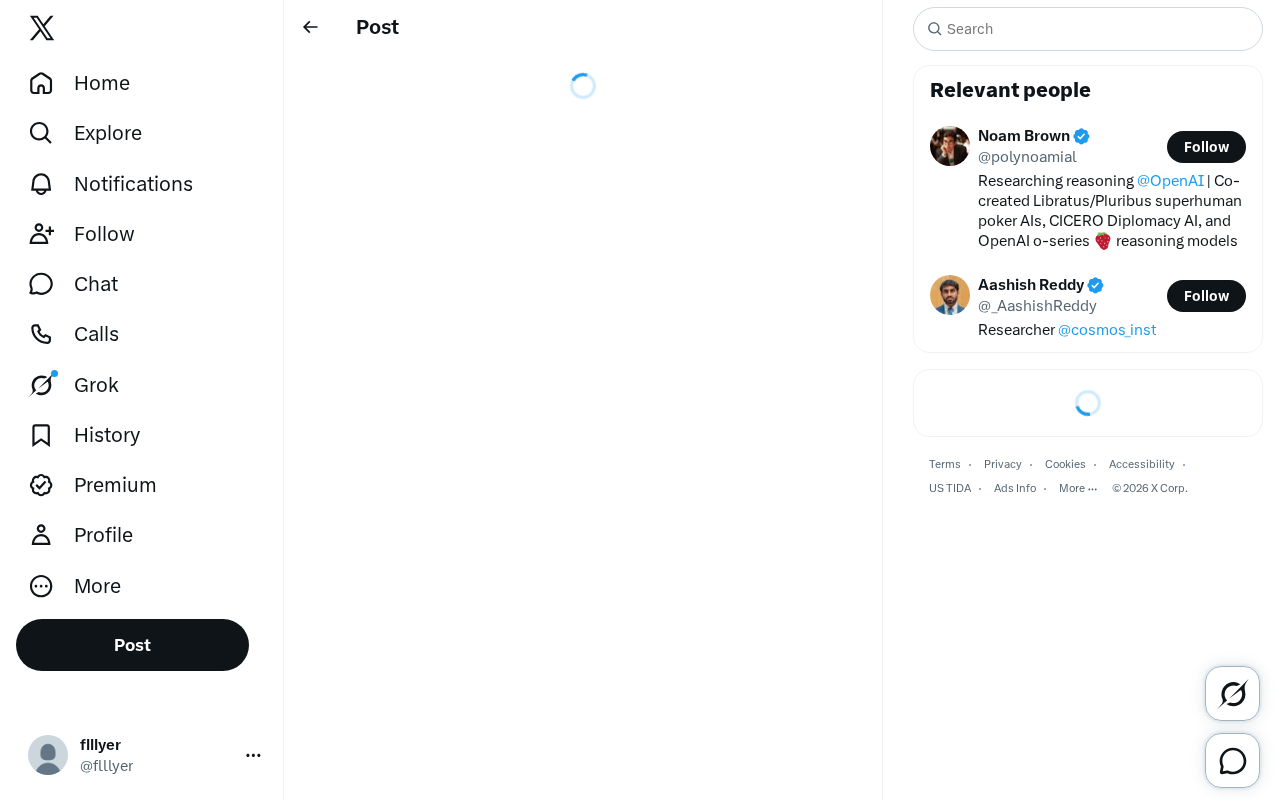1280x800 pixels.
Task: Open Grok from the sidebar
Action: coord(74,385)
